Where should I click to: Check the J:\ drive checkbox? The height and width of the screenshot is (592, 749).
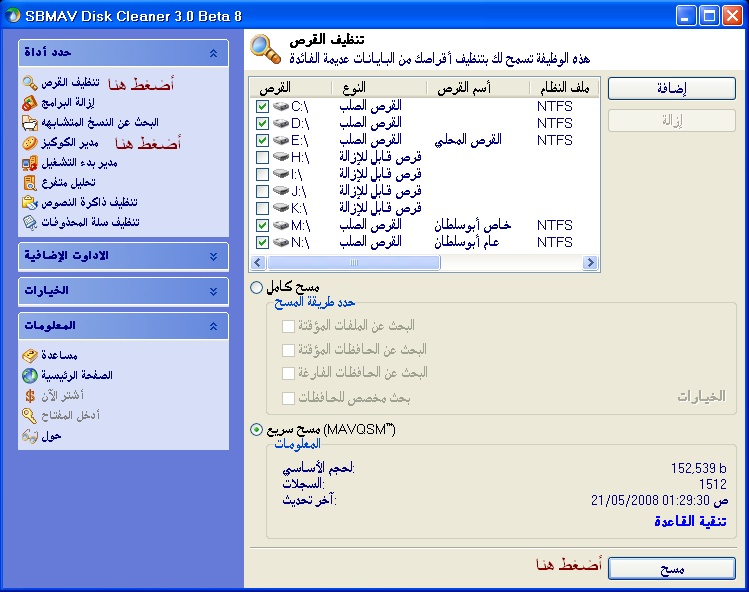tap(262, 191)
